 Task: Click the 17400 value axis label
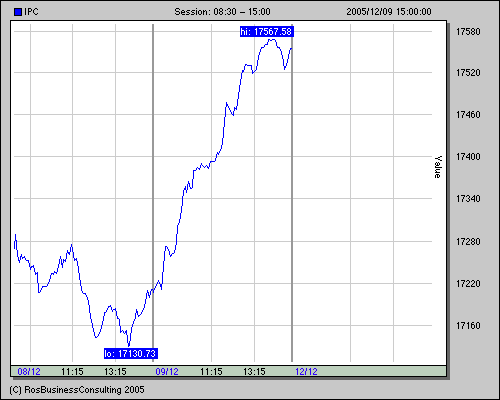coord(468,156)
